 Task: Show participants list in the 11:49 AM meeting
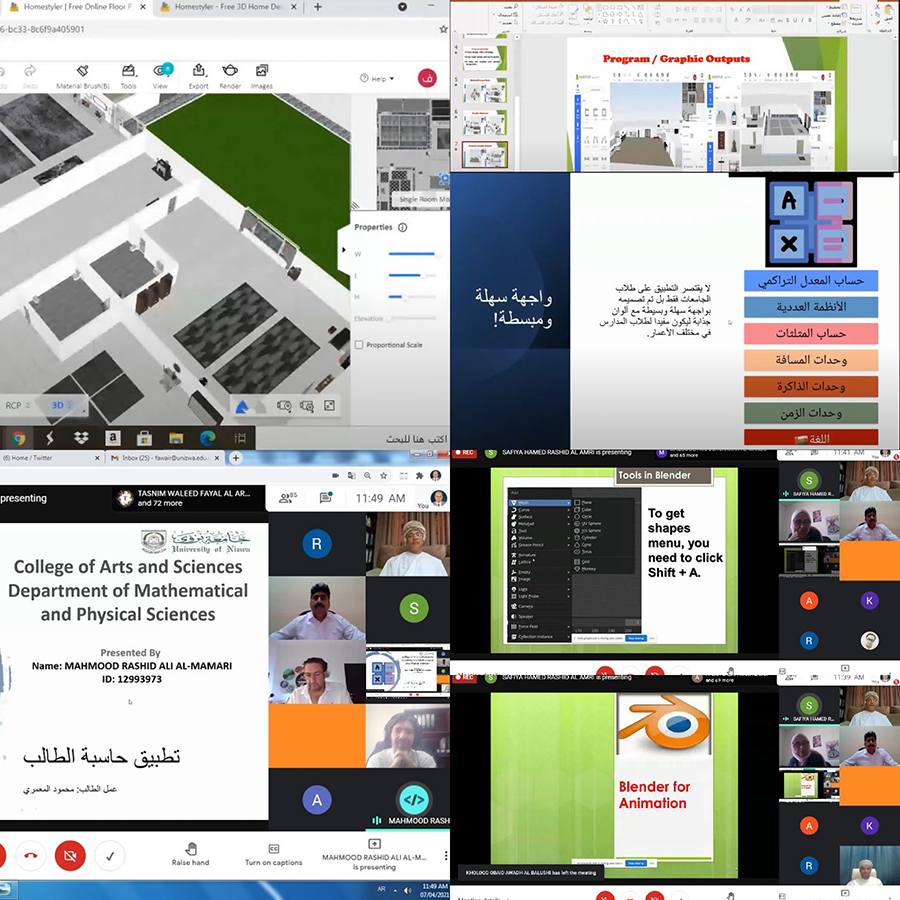click(x=288, y=498)
